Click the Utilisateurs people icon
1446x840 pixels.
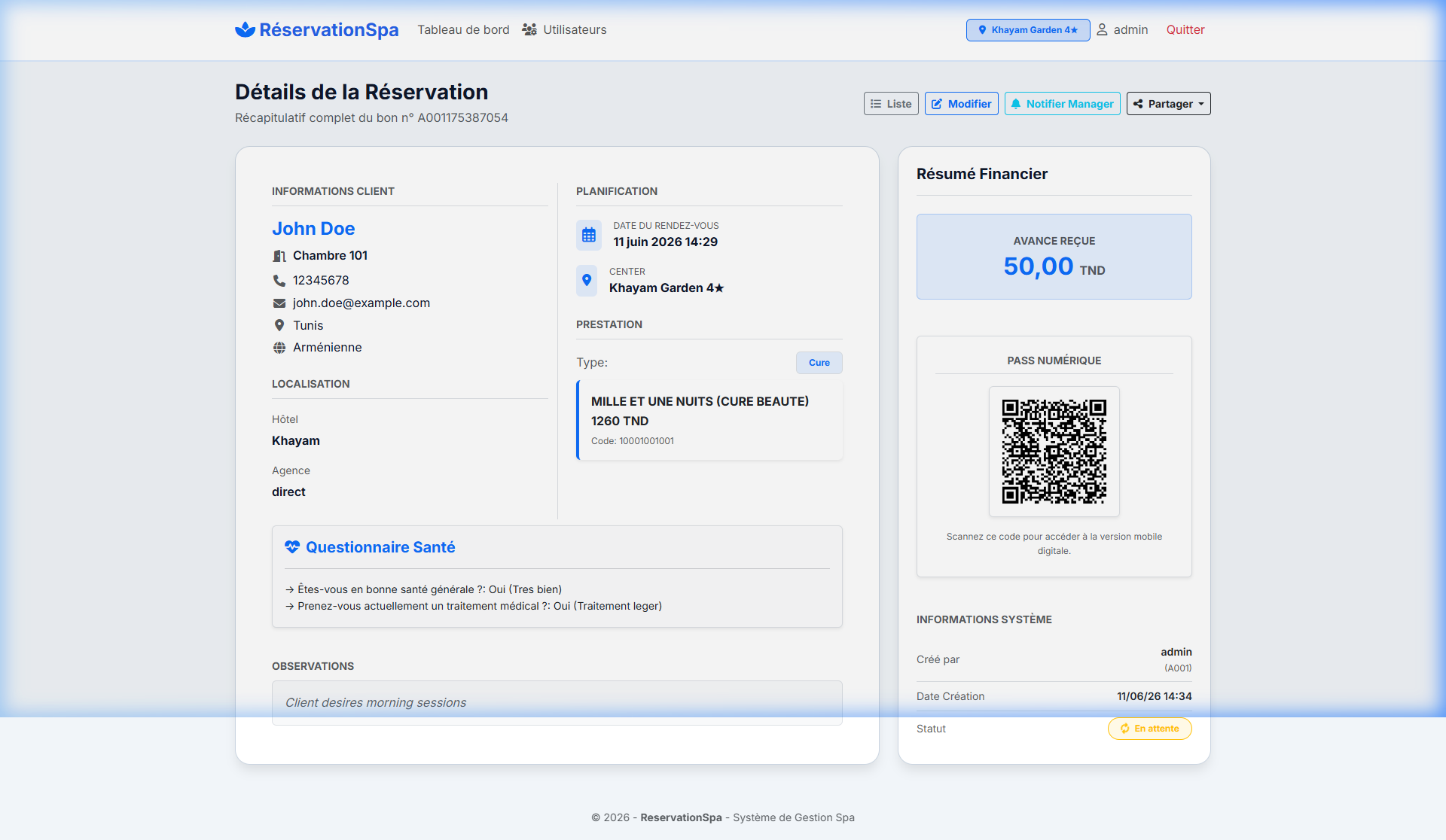529,29
